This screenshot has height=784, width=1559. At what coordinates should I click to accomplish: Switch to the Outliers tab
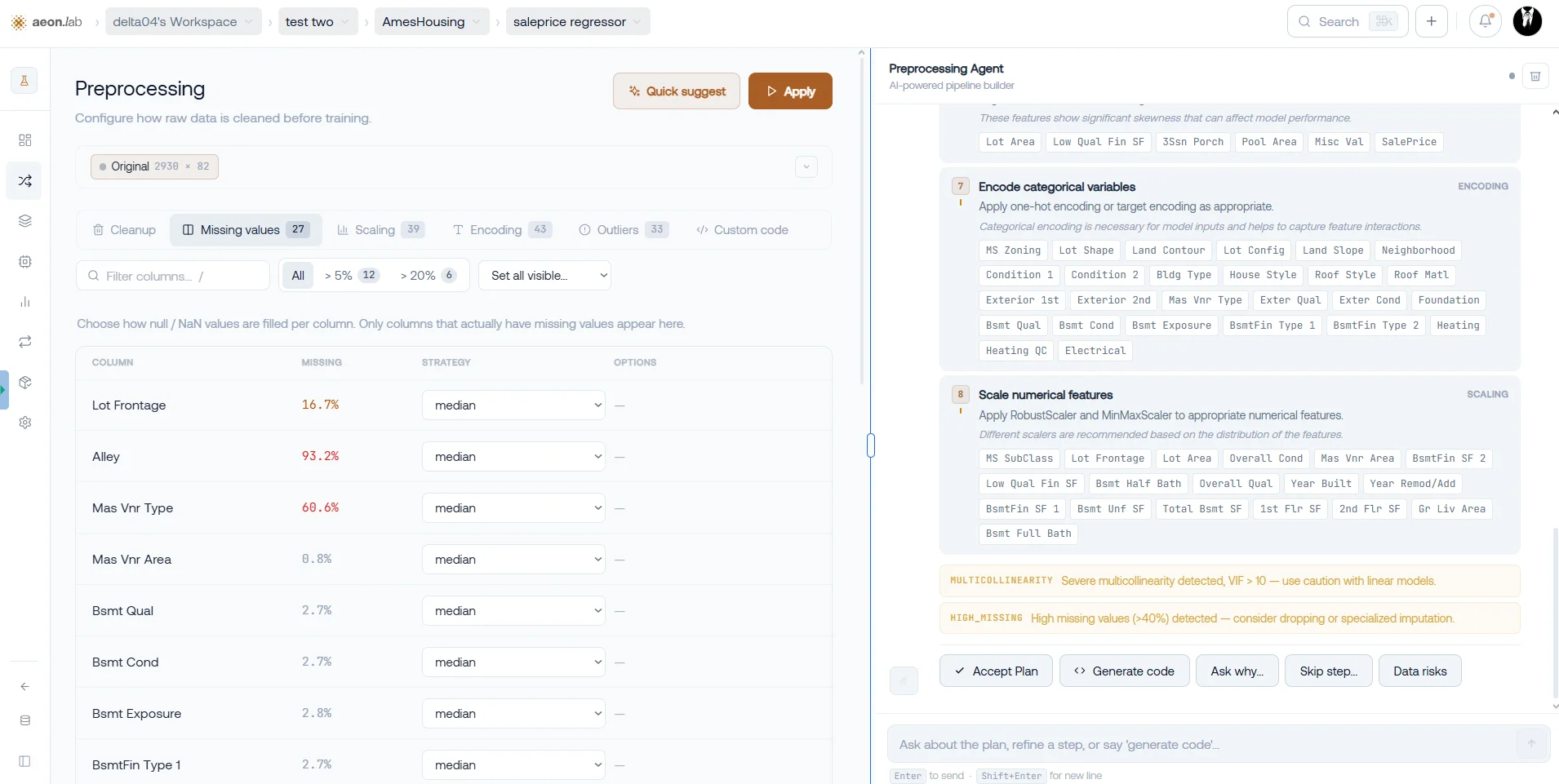pyautogui.click(x=624, y=230)
